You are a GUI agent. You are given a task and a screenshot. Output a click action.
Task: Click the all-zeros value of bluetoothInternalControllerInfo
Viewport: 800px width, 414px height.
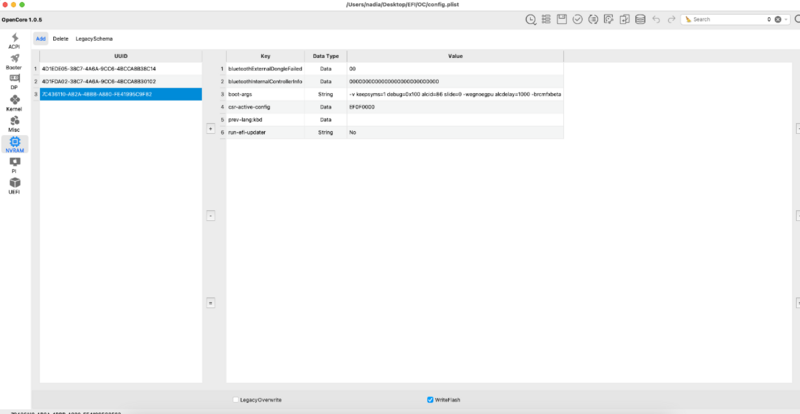tap(455, 81)
